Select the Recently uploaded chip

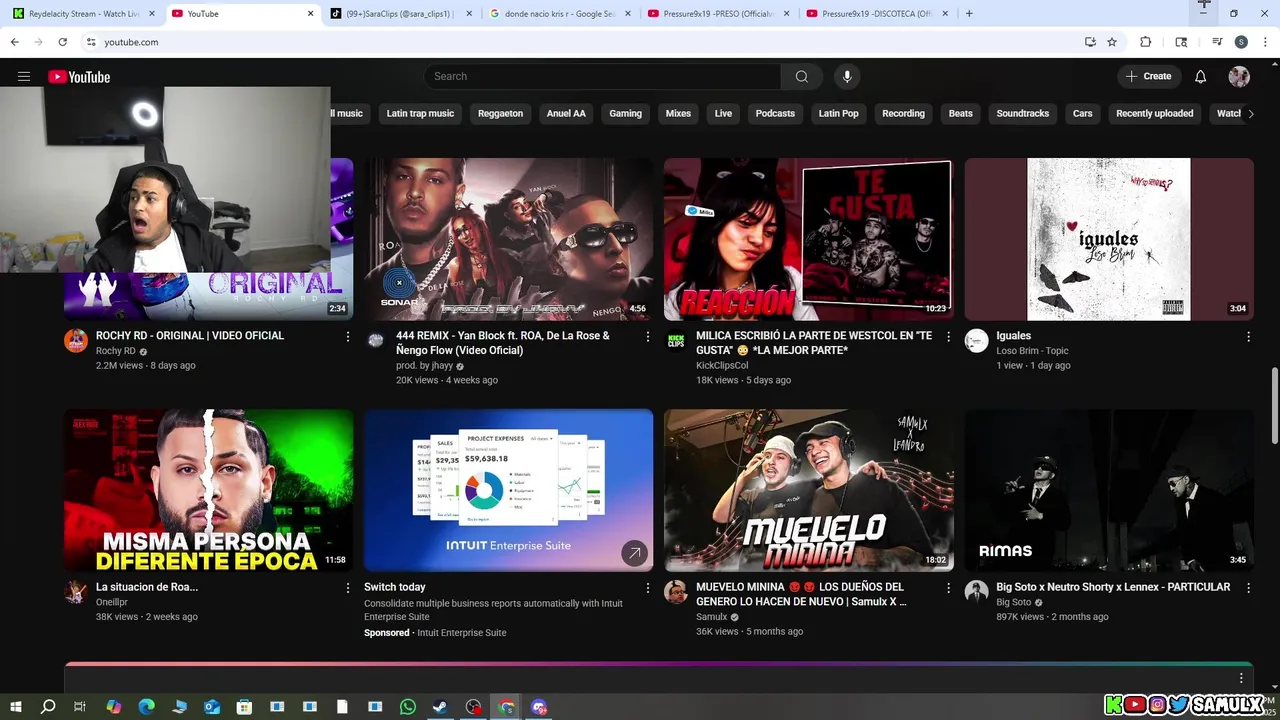click(x=1155, y=114)
